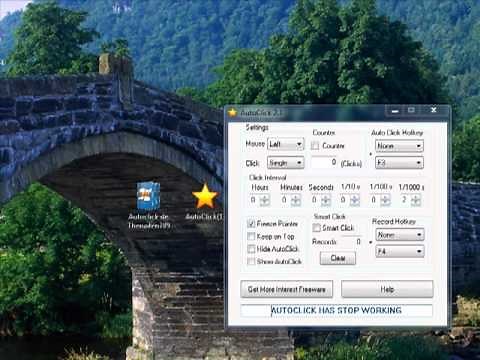Adjust the 1/10 s interval spinner
The width and height of the screenshot is (480, 360).
pos(355,200)
